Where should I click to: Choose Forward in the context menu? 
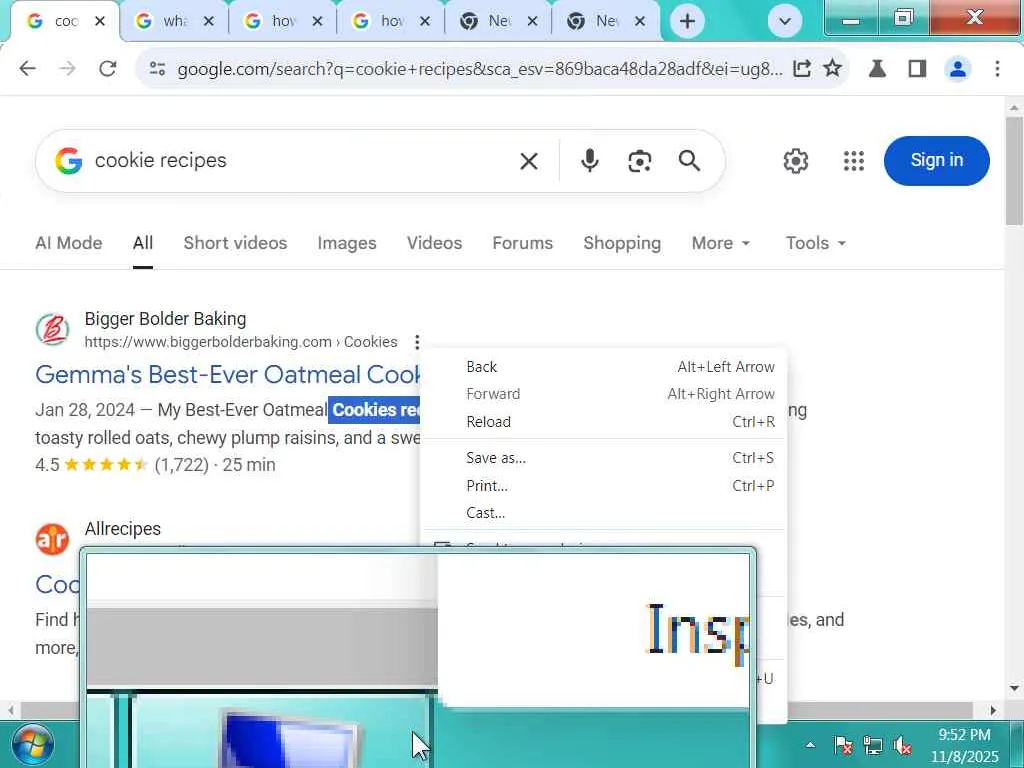pos(603,394)
